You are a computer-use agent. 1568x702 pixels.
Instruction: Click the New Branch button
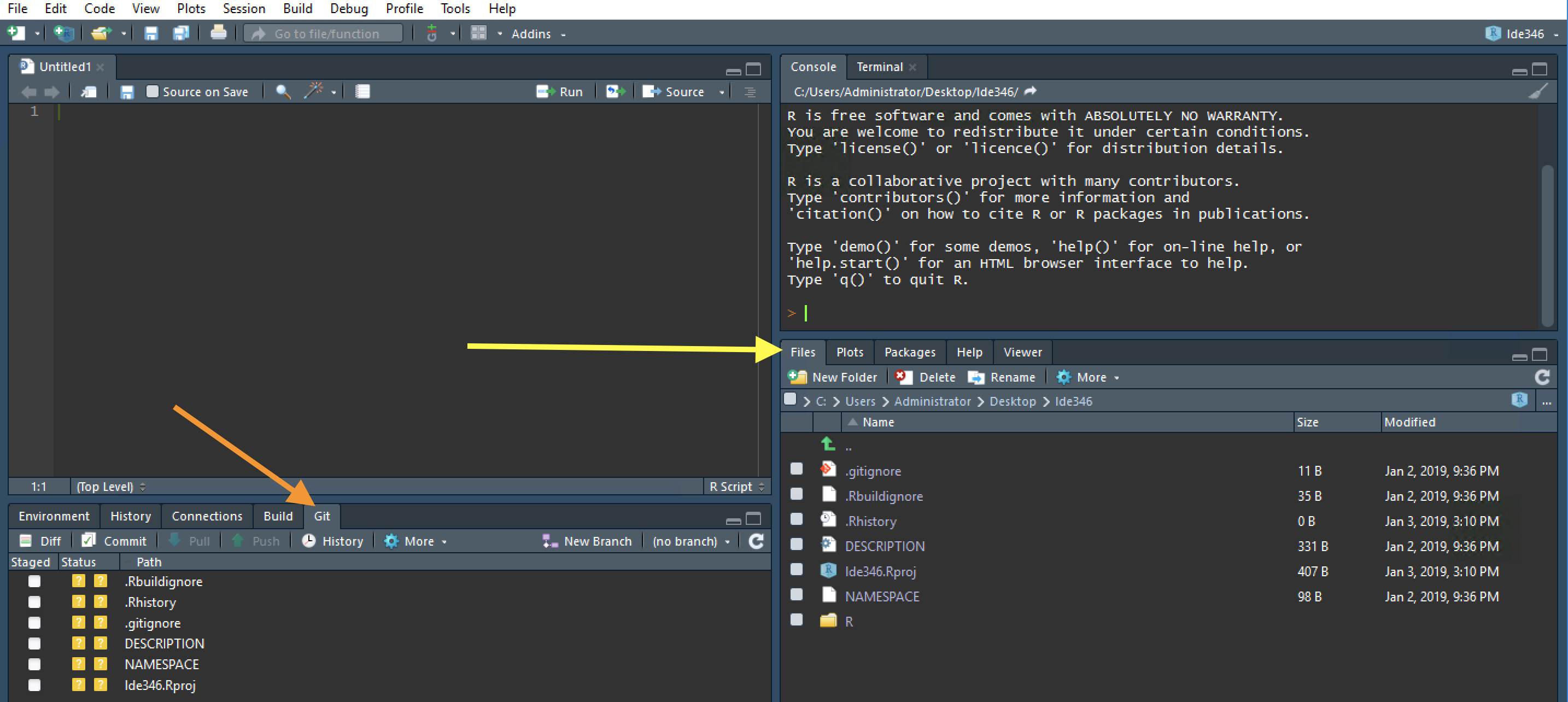coord(587,541)
